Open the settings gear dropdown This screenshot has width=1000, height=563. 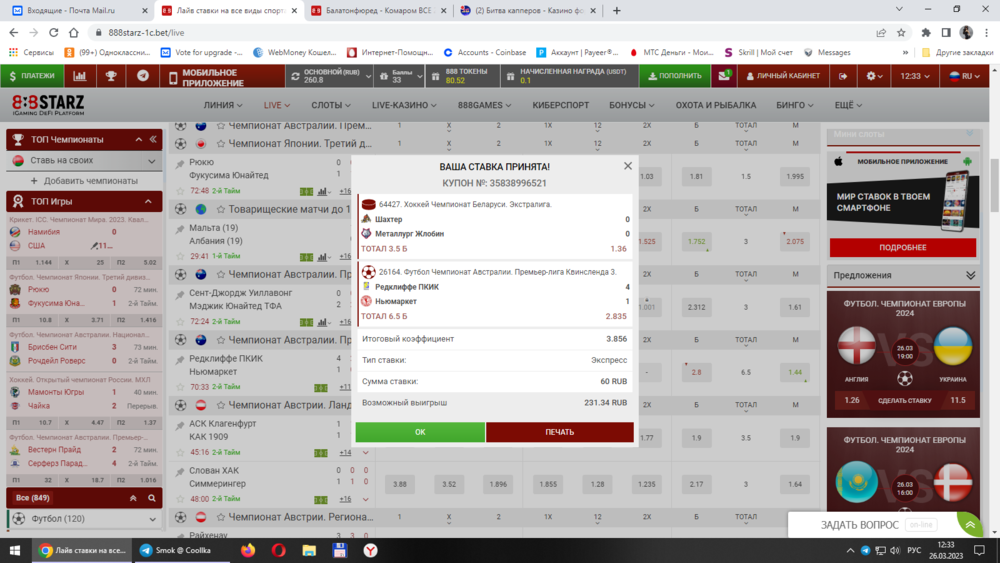pos(874,76)
